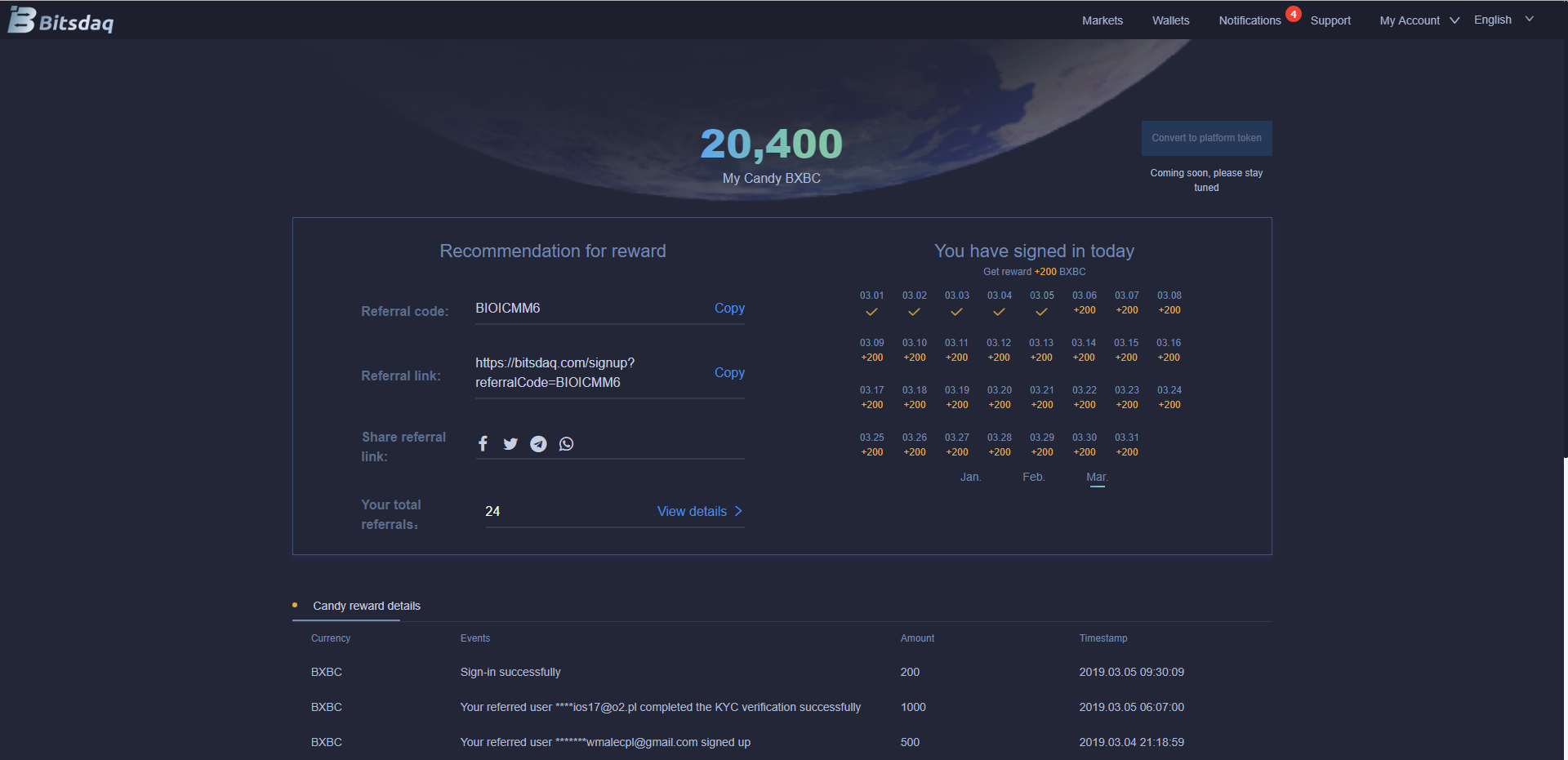Click the 03.17 calendar day

click(x=872, y=398)
